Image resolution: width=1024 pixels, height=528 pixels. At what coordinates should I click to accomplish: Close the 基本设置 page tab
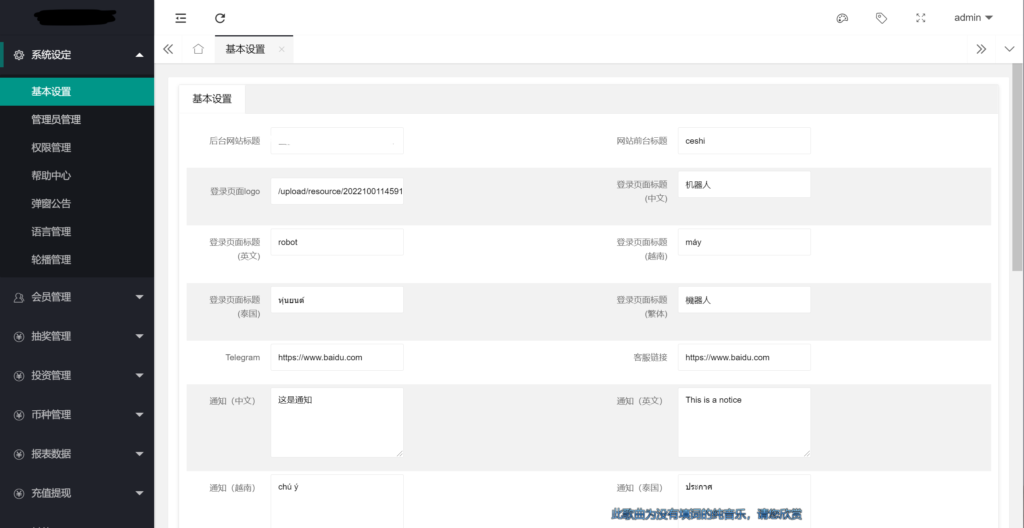[x=281, y=49]
